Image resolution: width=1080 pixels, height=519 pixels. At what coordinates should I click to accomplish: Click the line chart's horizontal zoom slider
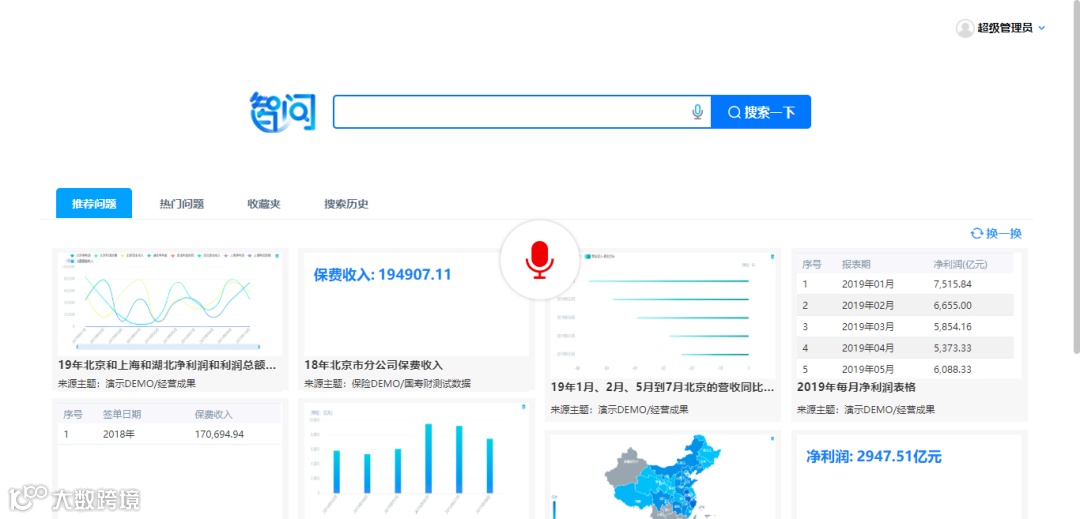coord(167,346)
